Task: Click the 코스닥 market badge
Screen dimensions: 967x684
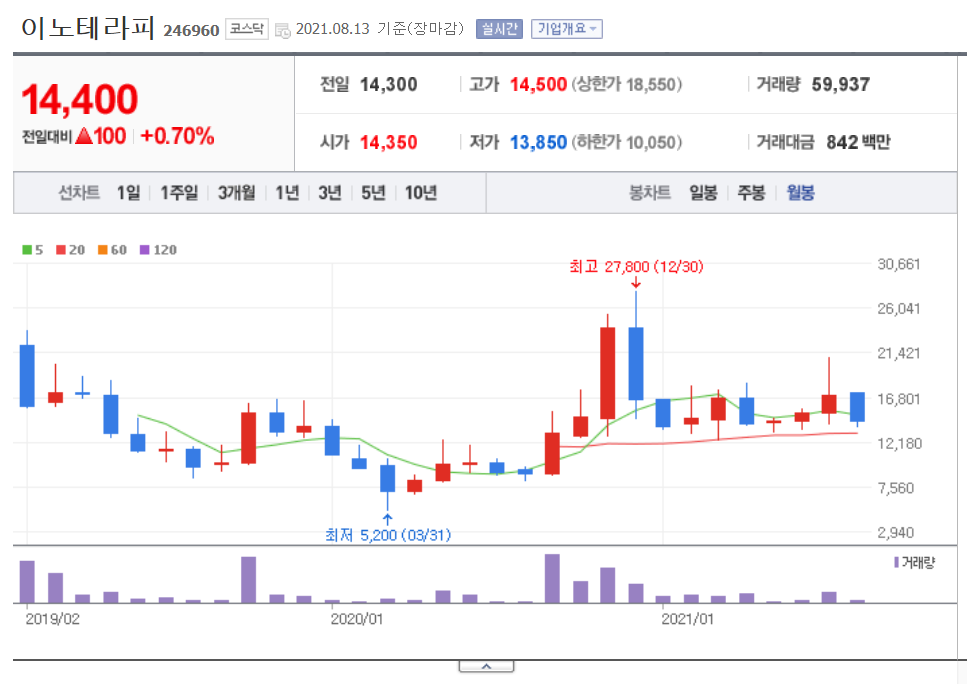Action: 247,29
